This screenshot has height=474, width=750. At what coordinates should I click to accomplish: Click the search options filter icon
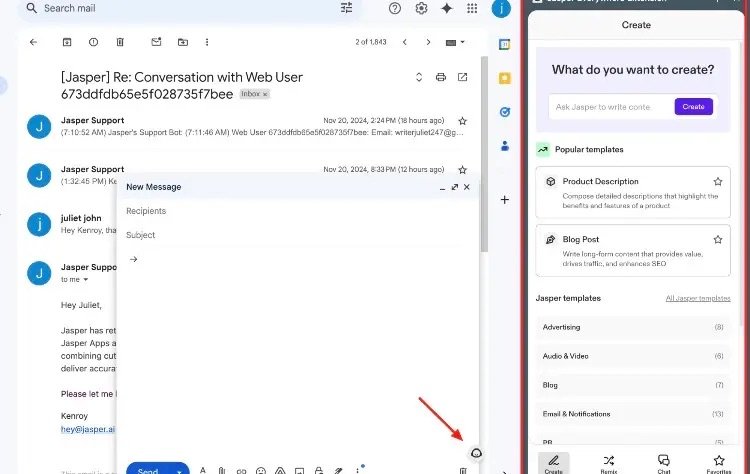(346, 8)
